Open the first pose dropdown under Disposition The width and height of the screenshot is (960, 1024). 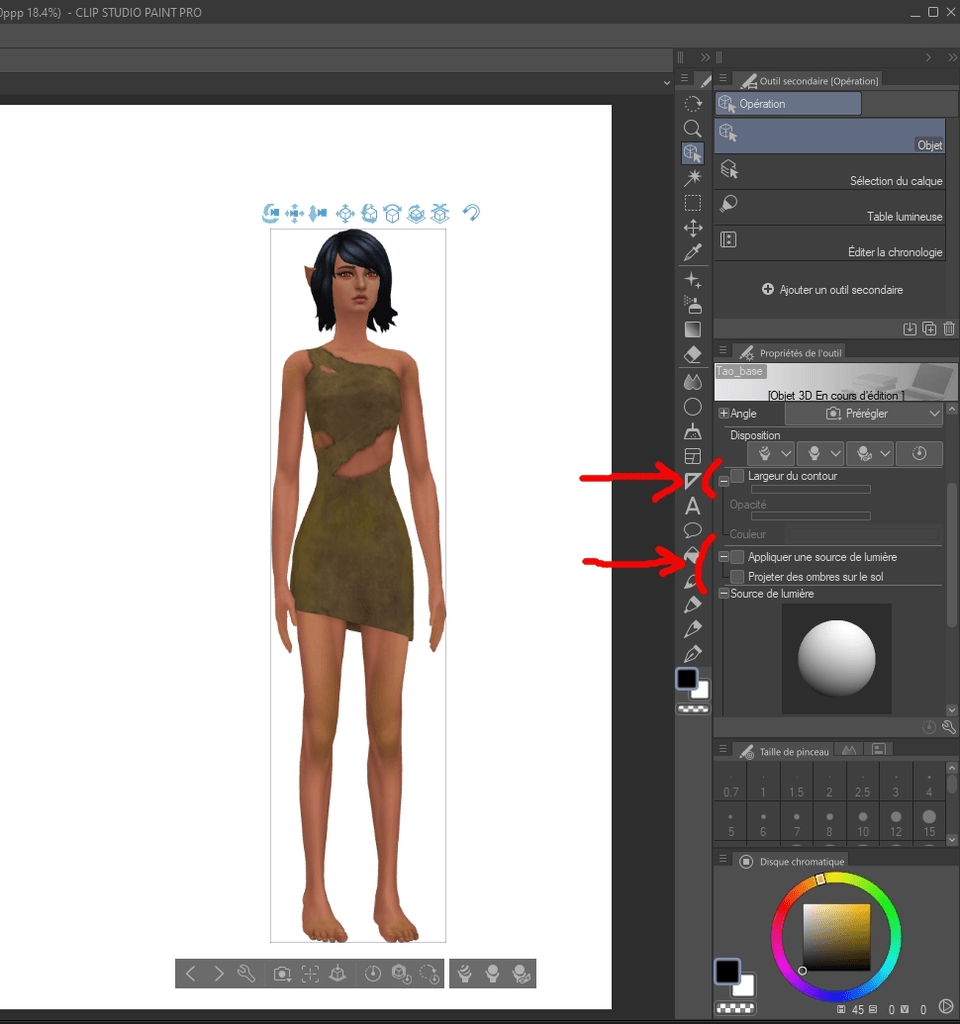coord(770,453)
